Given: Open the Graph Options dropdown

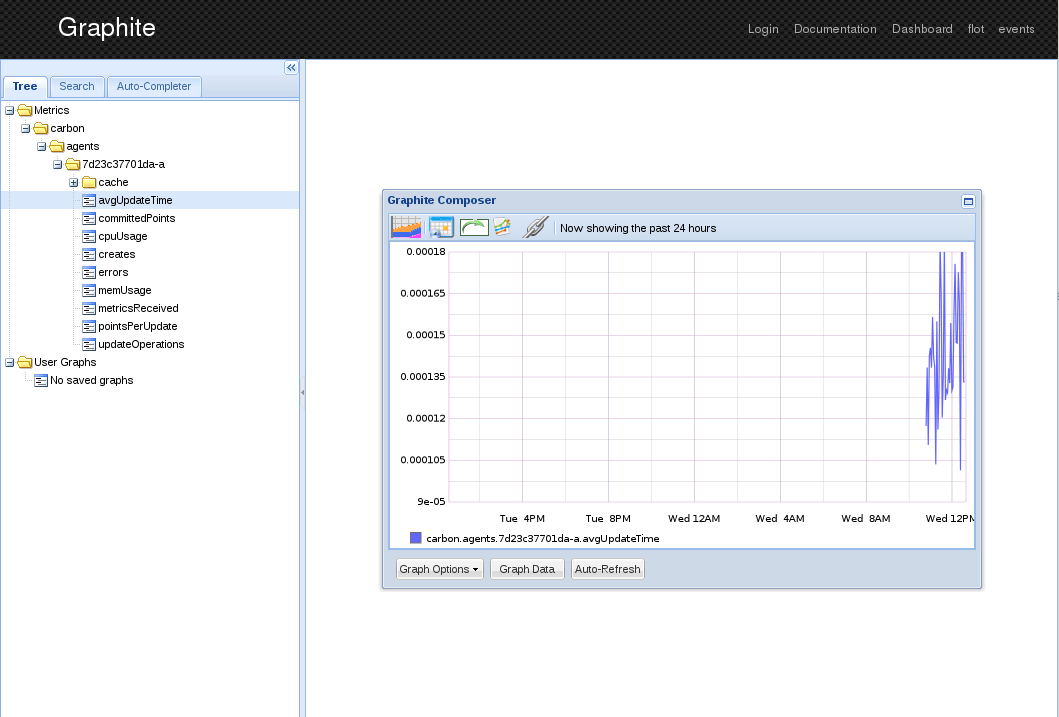Looking at the screenshot, I should point(439,569).
